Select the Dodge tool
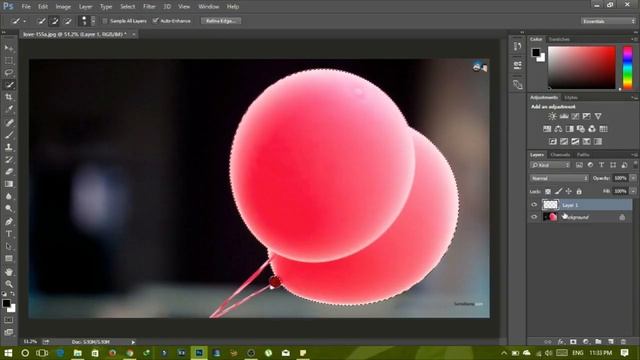The height and width of the screenshot is (360, 640). point(9,209)
